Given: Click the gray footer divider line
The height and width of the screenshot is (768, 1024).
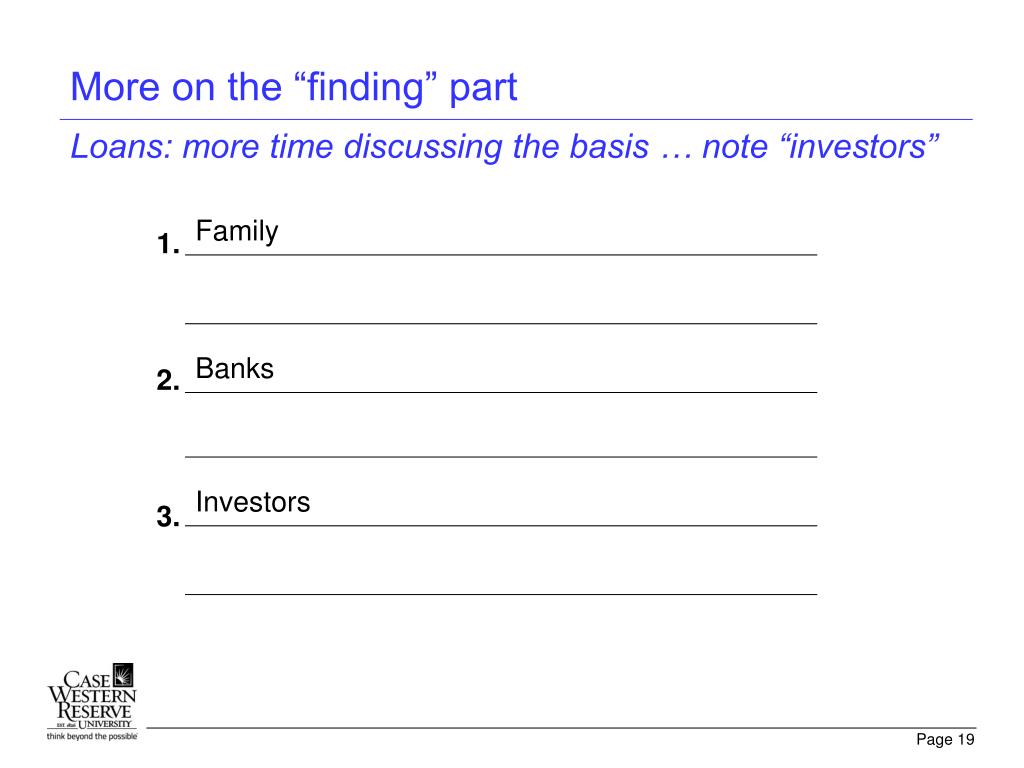Looking at the screenshot, I should (561, 728).
